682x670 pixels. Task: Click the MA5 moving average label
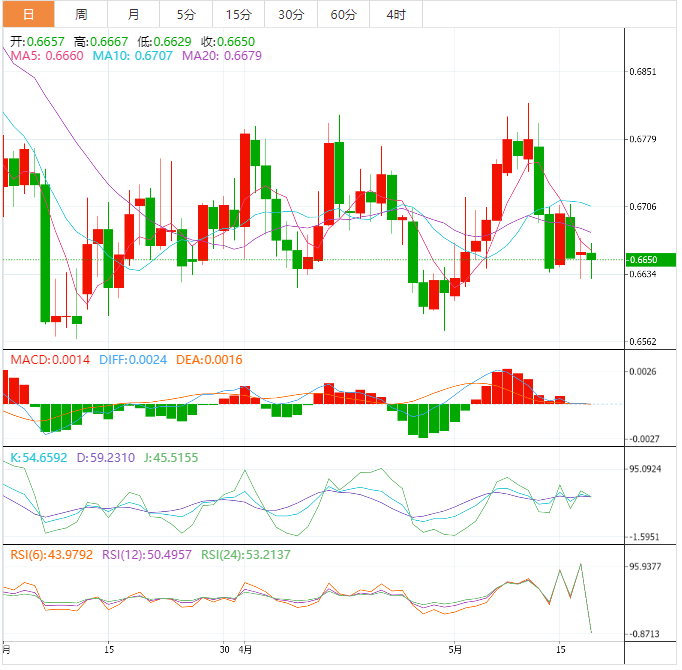click(x=46, y=57)
